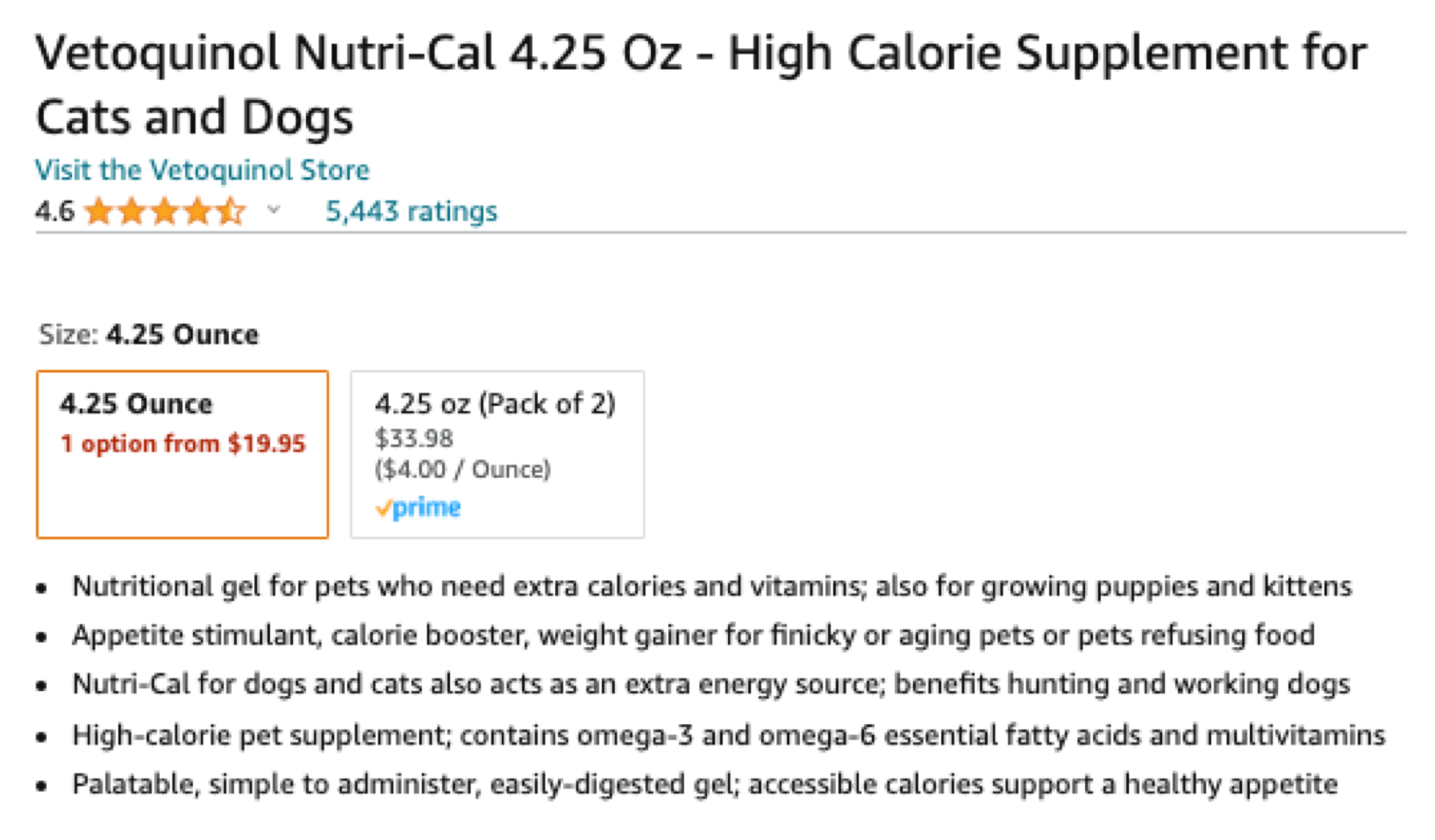
Task: Click the 4.6 average rating number
Action: point(54,211)
